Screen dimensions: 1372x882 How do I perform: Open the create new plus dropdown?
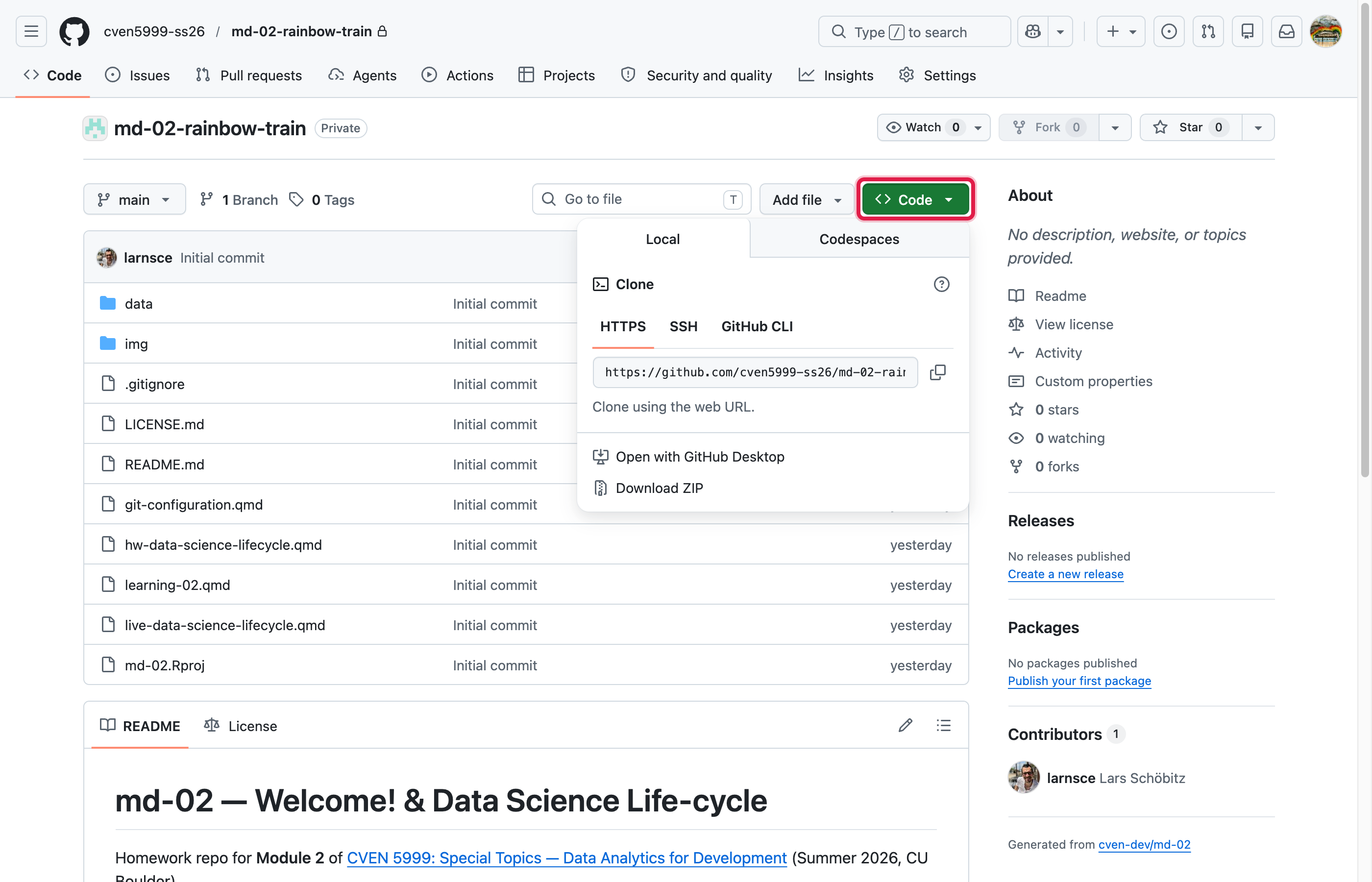point(1121,31)
